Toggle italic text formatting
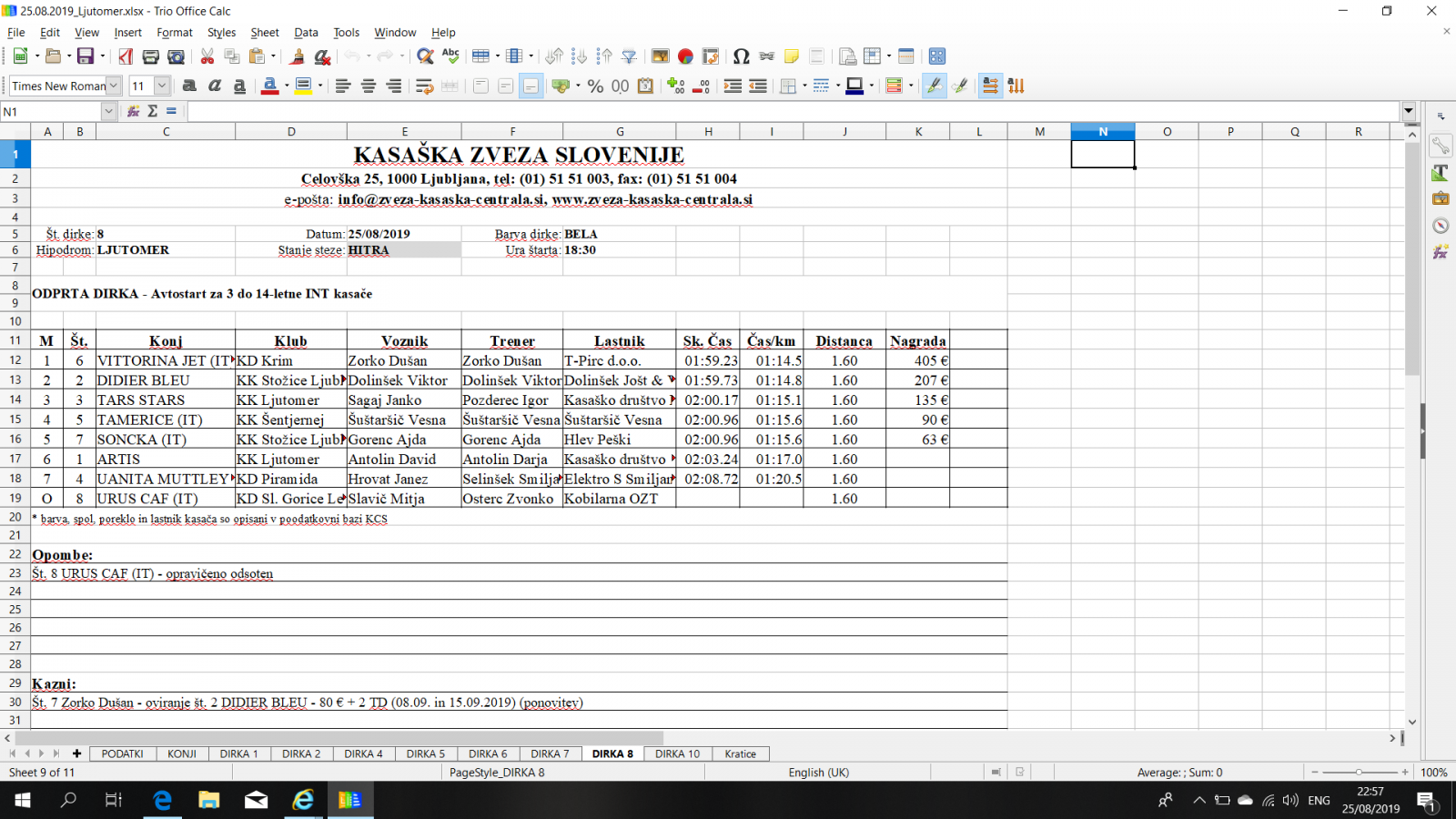1456x819 pixels. click(x=215, y=86)
